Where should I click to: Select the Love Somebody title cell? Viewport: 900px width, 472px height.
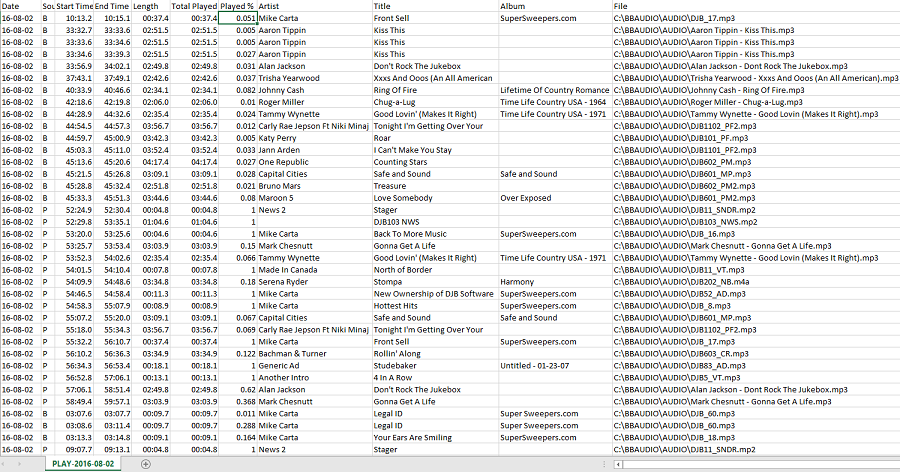(435, 198)
